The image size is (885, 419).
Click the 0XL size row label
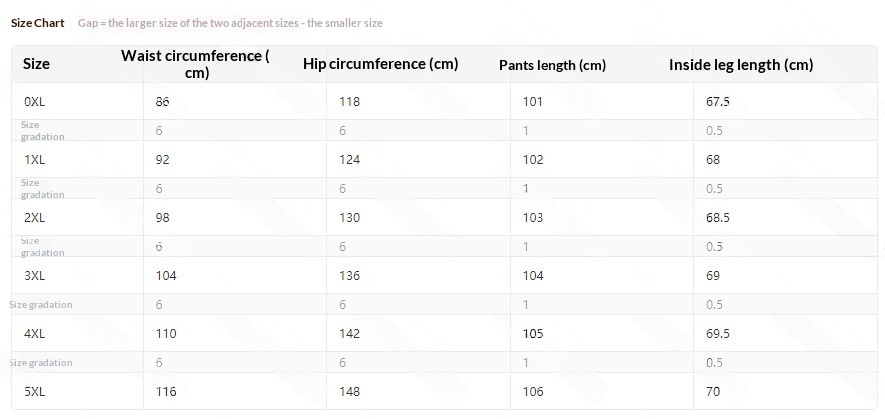click(x=34, y=102)
